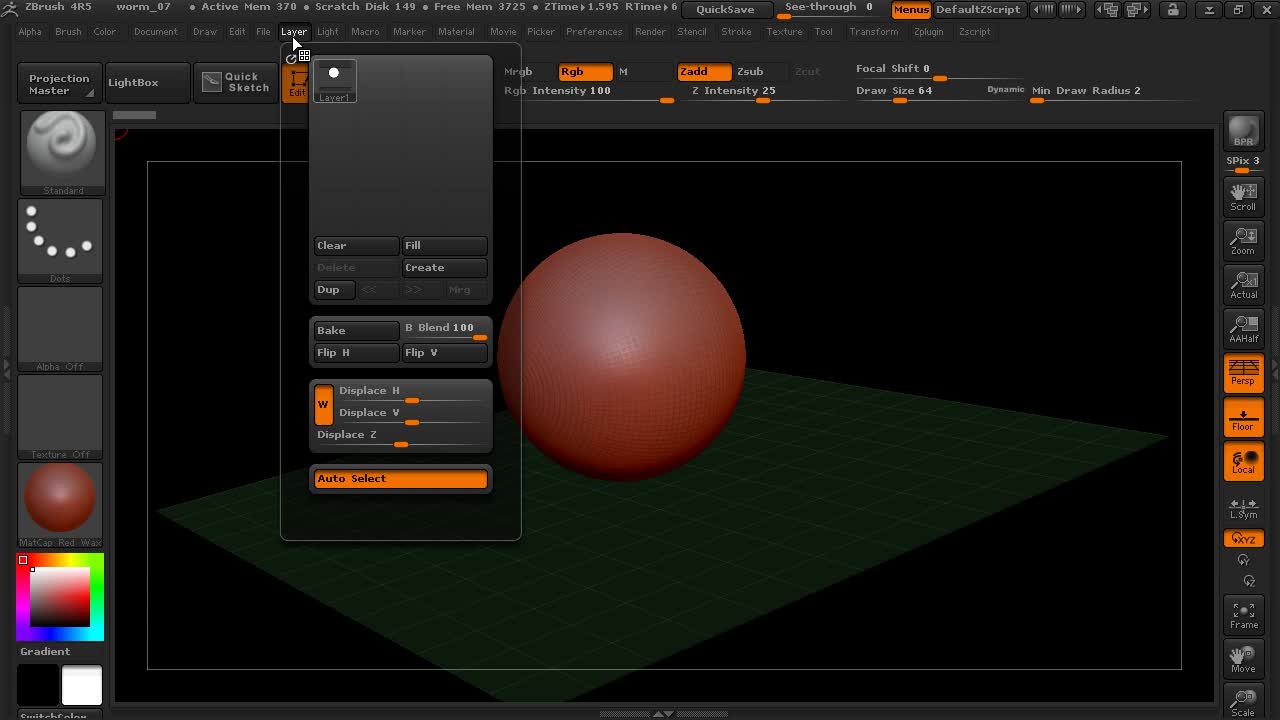Select the Zoom canvas tool

pos(1243,240)
